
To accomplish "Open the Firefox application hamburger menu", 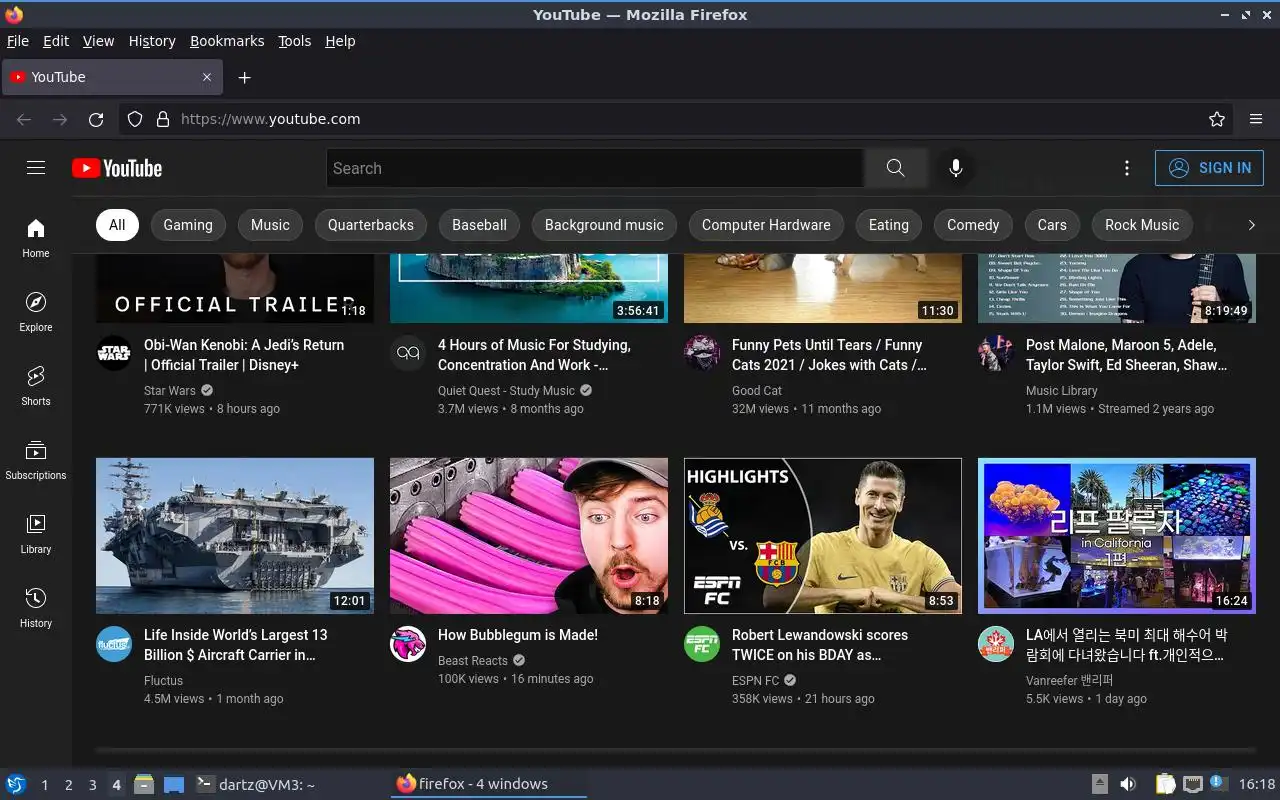I will (x=1256, y=119).
